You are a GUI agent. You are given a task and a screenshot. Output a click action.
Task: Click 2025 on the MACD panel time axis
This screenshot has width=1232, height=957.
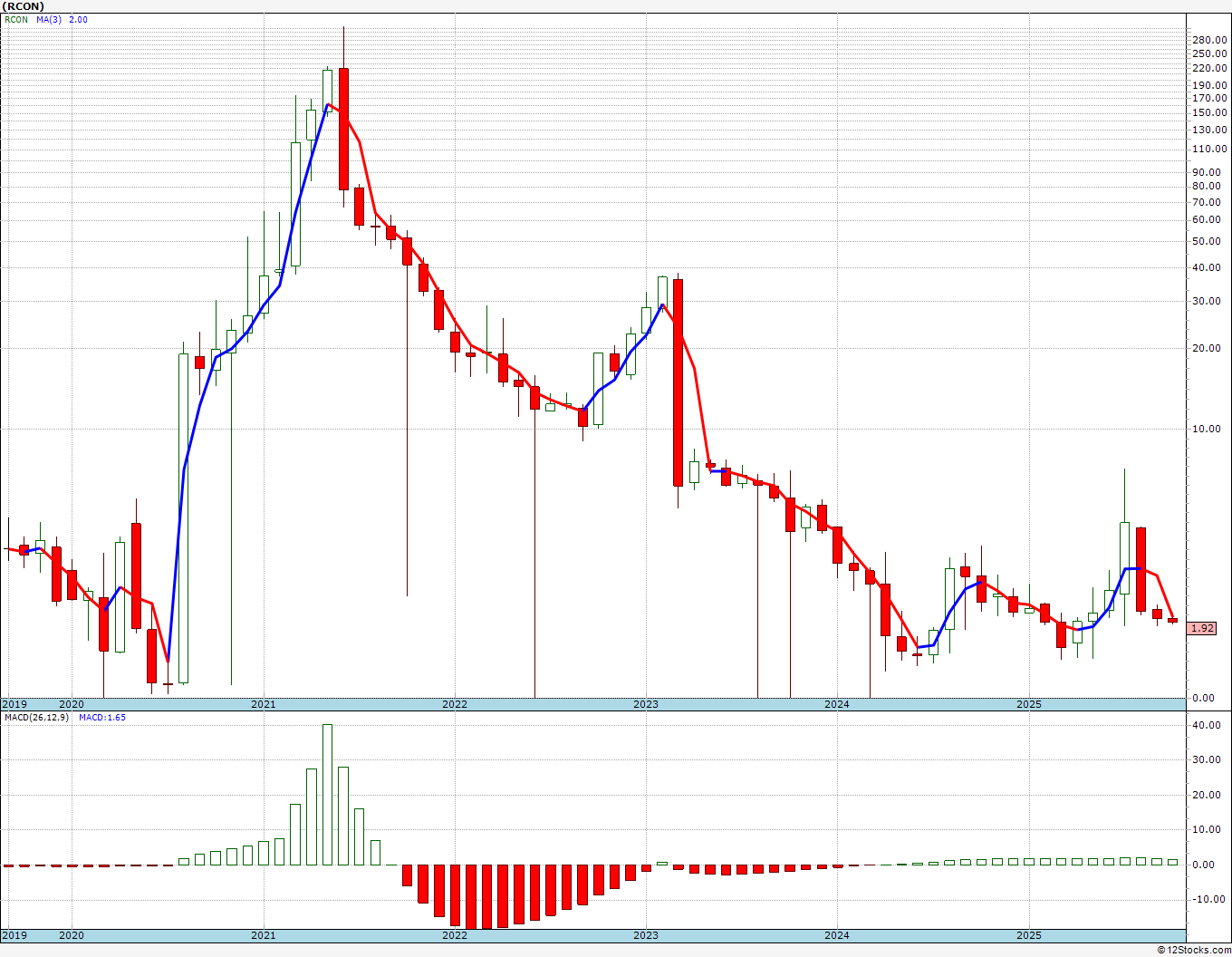[1029, 935]
